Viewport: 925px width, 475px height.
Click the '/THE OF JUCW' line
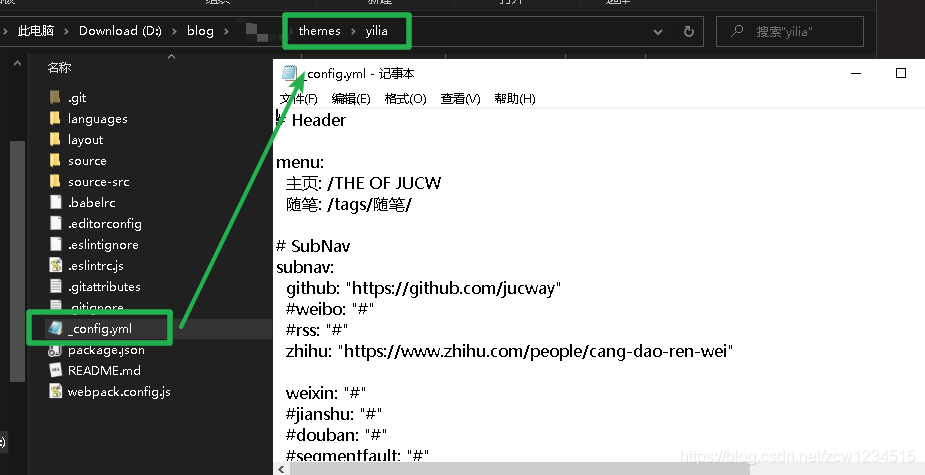pyautogui.click(x=363, y=183)
